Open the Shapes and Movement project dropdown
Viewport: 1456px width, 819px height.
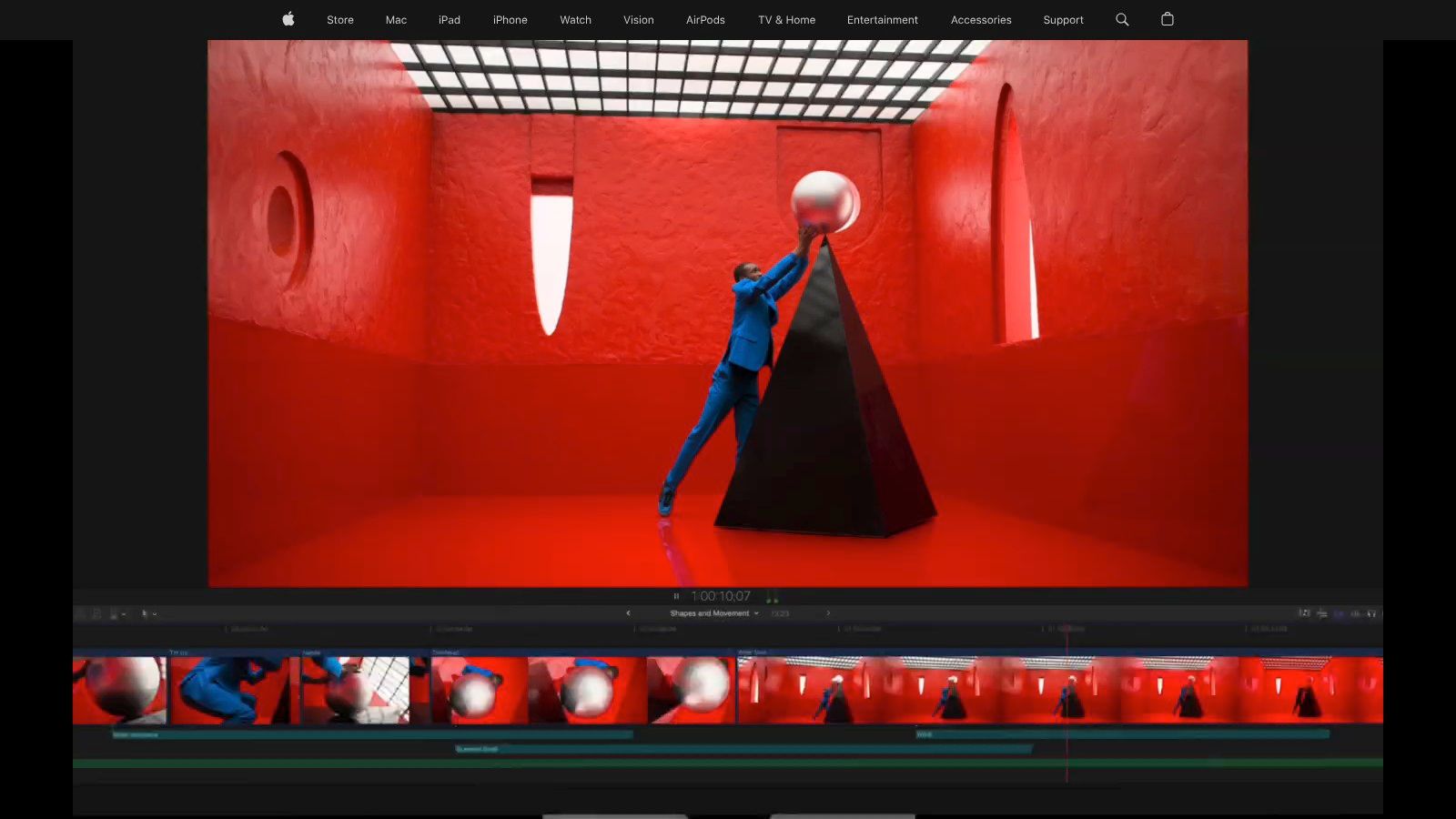(x=714, y=613)
